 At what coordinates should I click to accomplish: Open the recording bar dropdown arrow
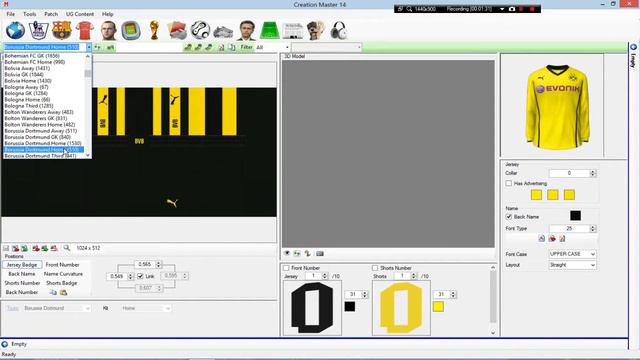pos(502,9)
